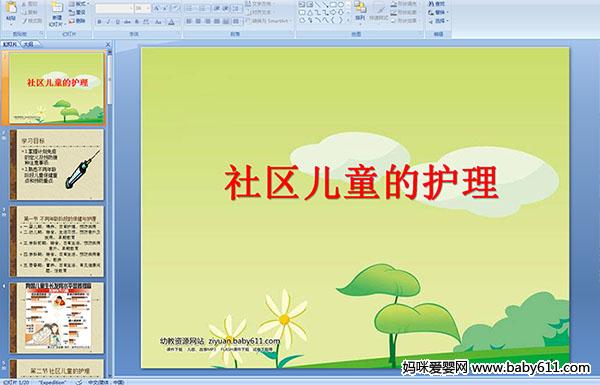Toggle Underline formatting
The height and width of the screenshot is (385, 600).
tap(117, 22)
